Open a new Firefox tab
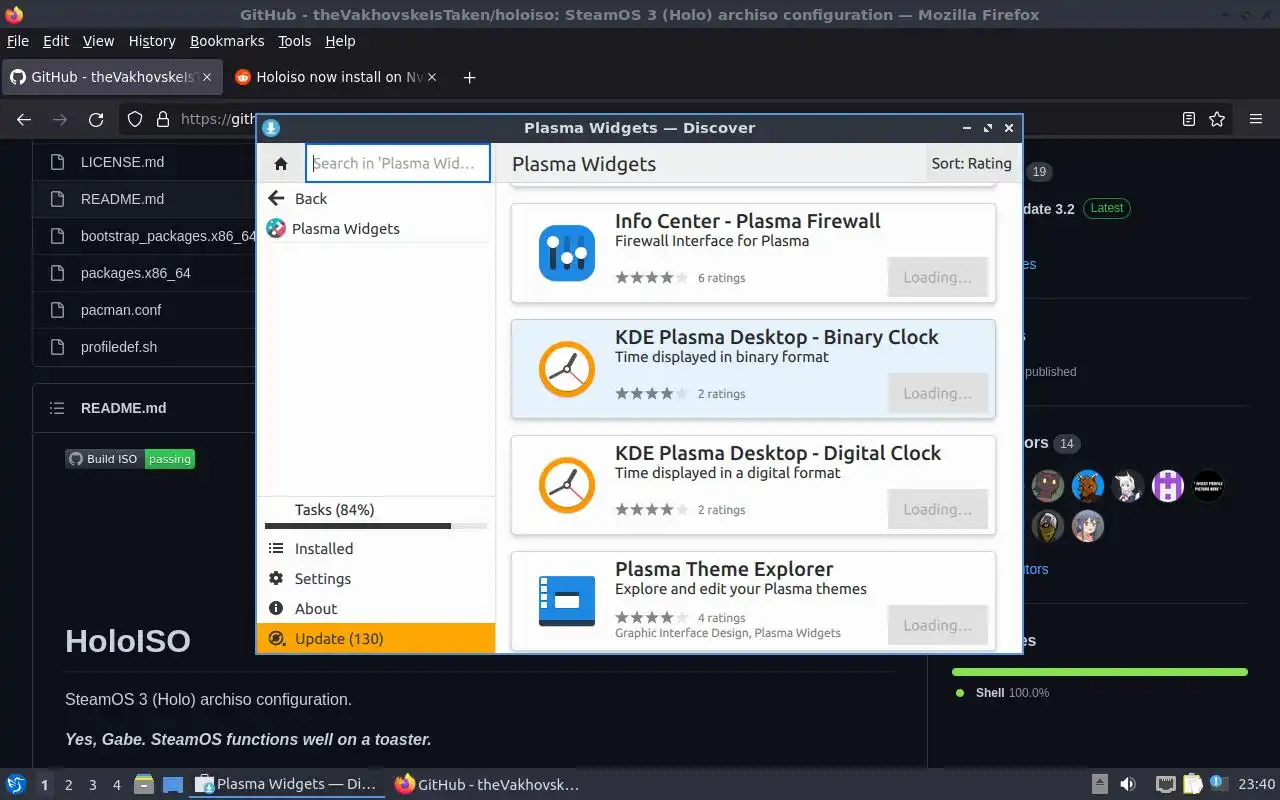1280x800 pixels. click(x=470, y=77)
